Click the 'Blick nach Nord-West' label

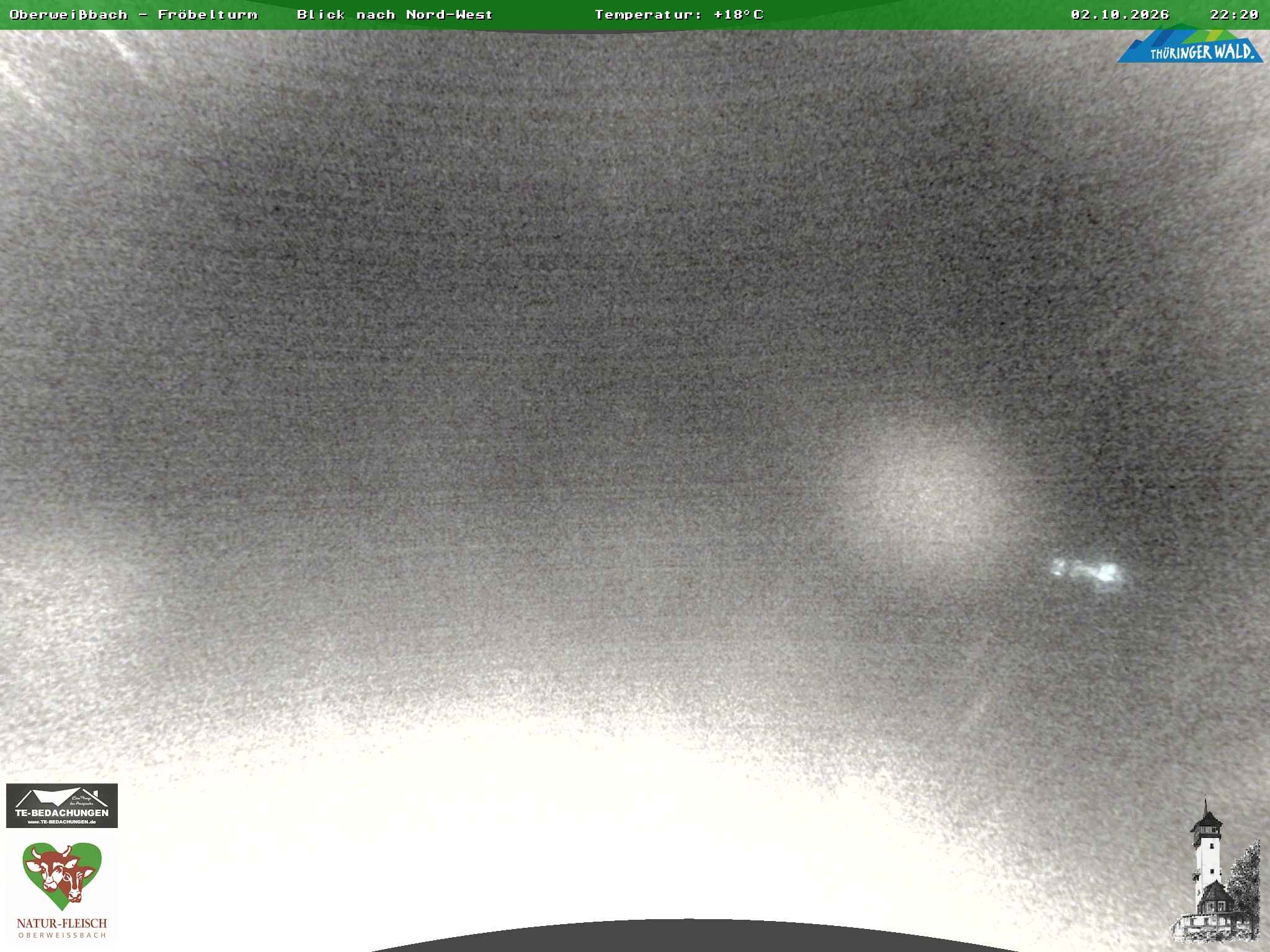[394, 14]
